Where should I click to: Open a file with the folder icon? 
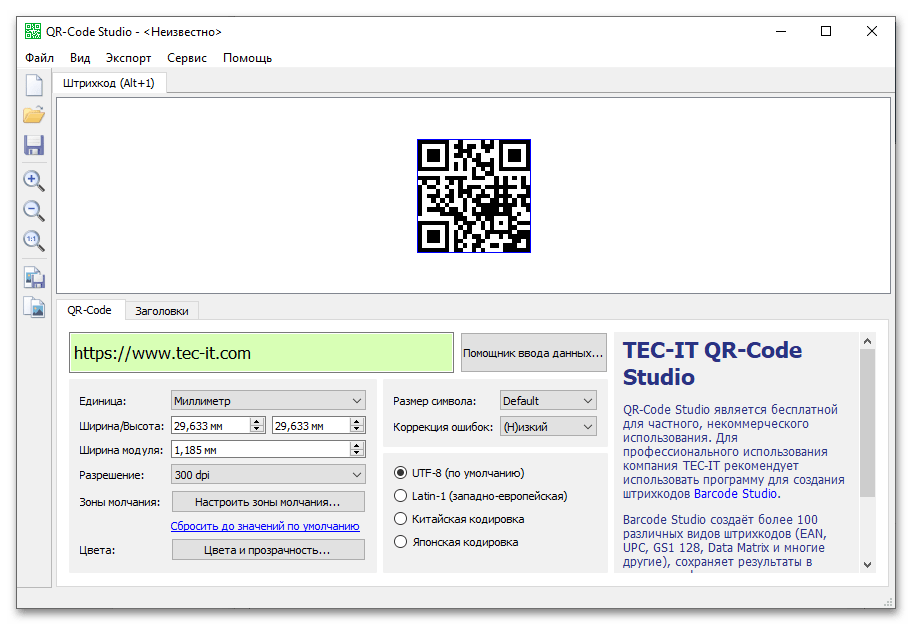click(x=34, y=115)
